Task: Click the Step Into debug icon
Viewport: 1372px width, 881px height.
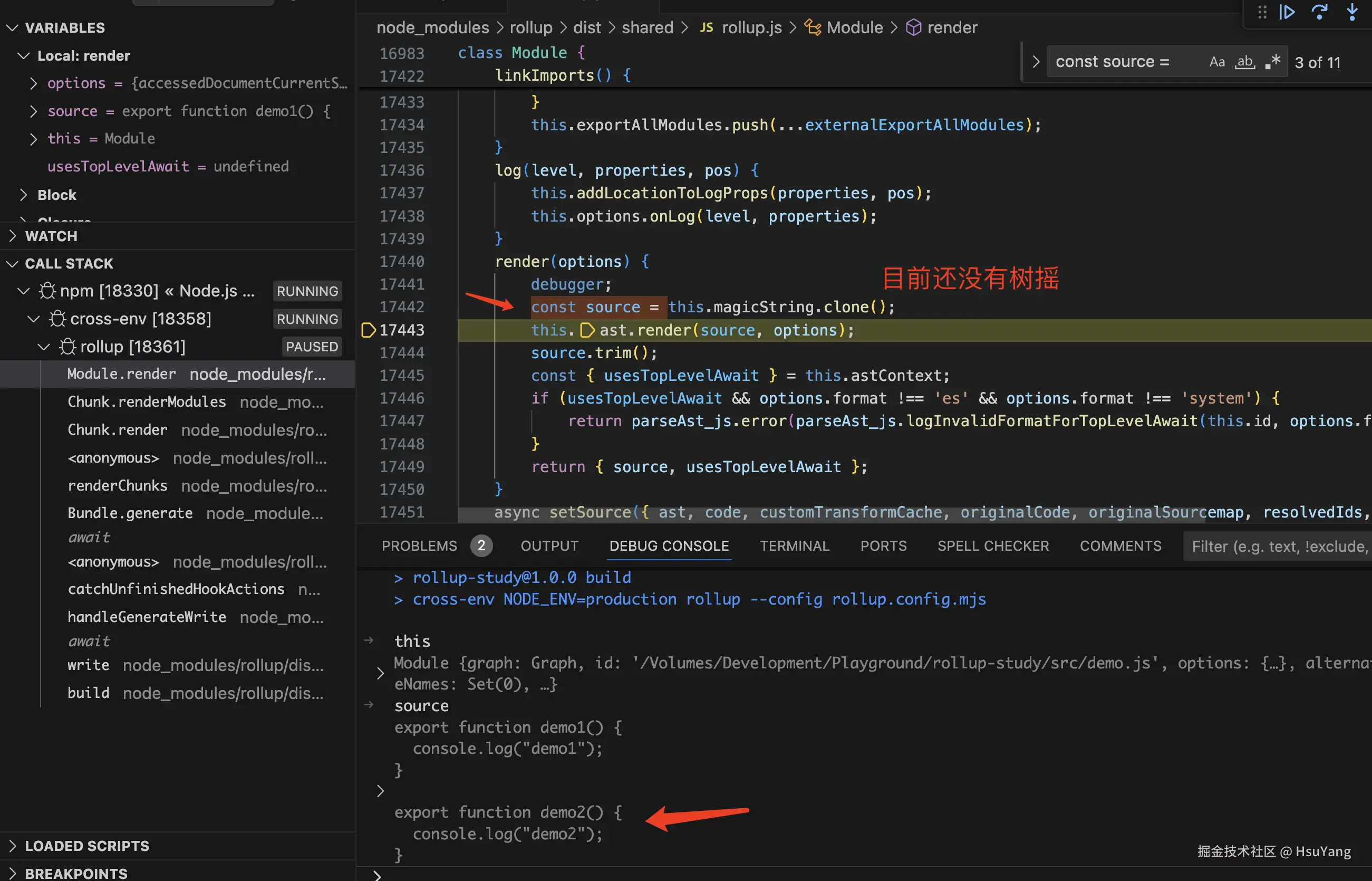Action: coord(1352,13)
